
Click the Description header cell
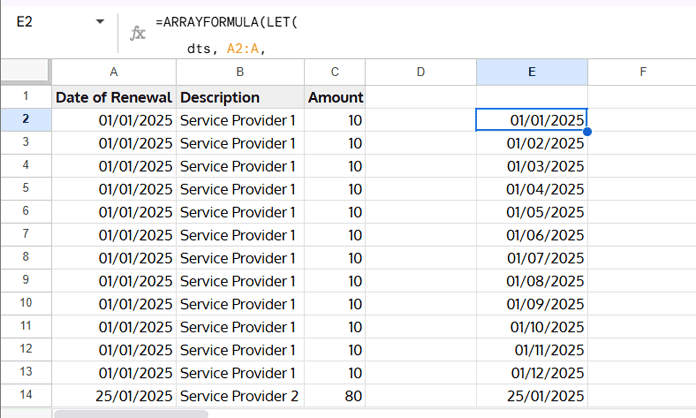pyautogui.click(x=240, y=97)
